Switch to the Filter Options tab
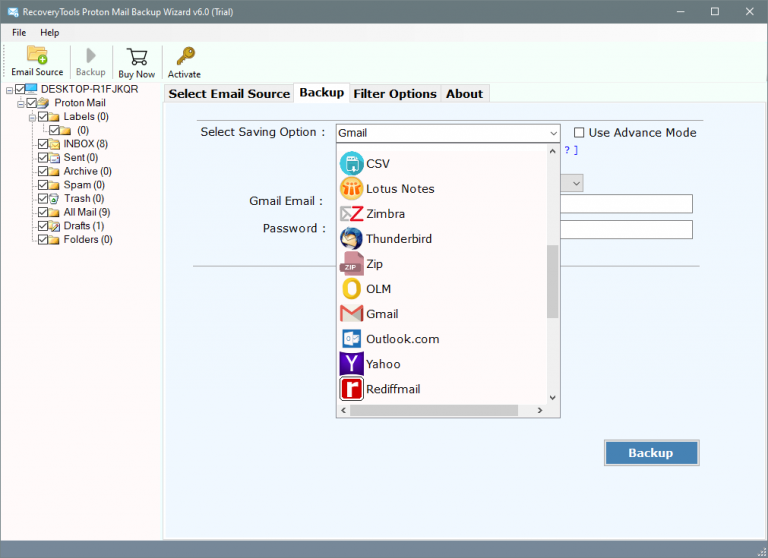Image resolution: width=768 pixels, height=558 pixels. (x=395, y=94)
